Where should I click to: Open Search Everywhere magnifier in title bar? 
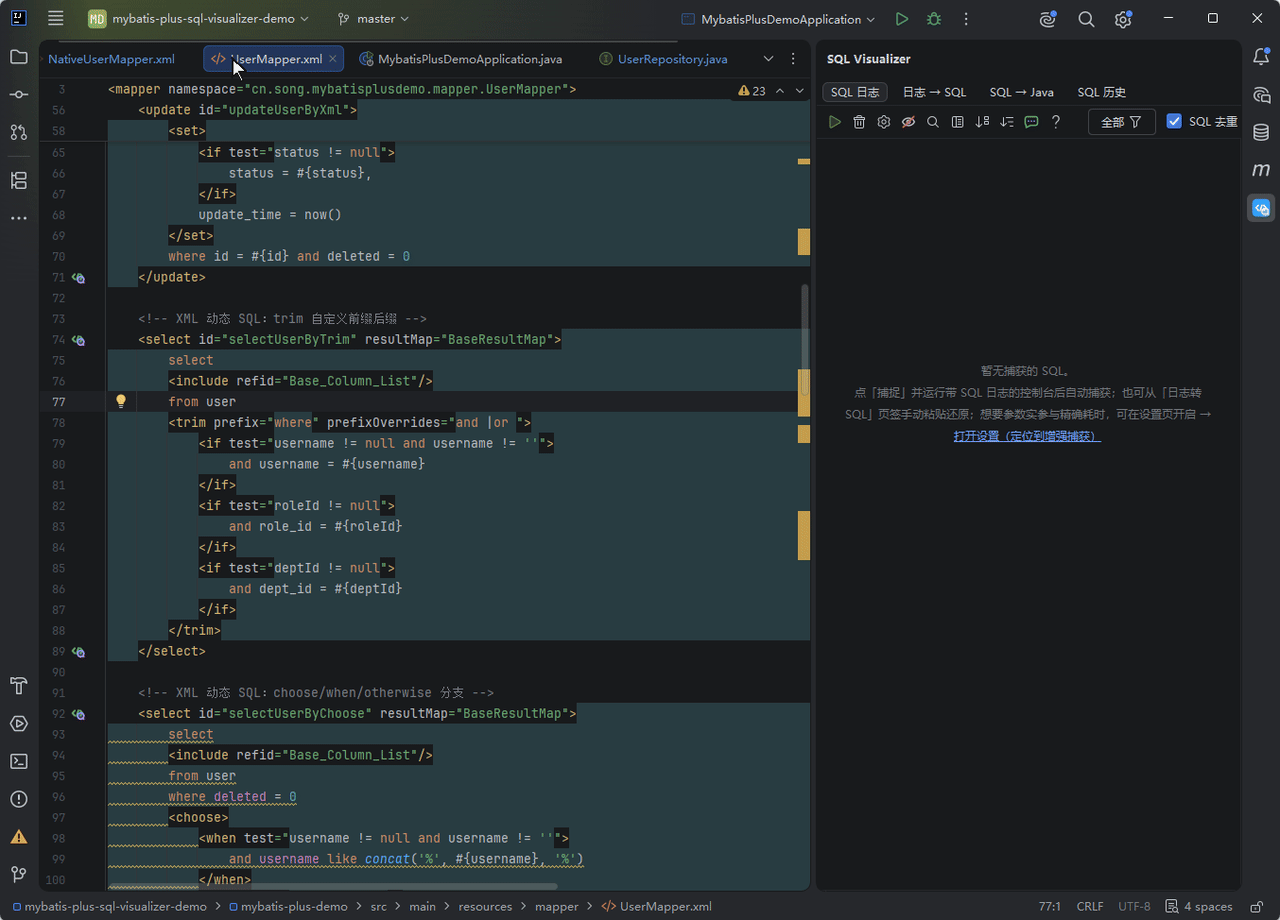click(x=1086, y=19)
